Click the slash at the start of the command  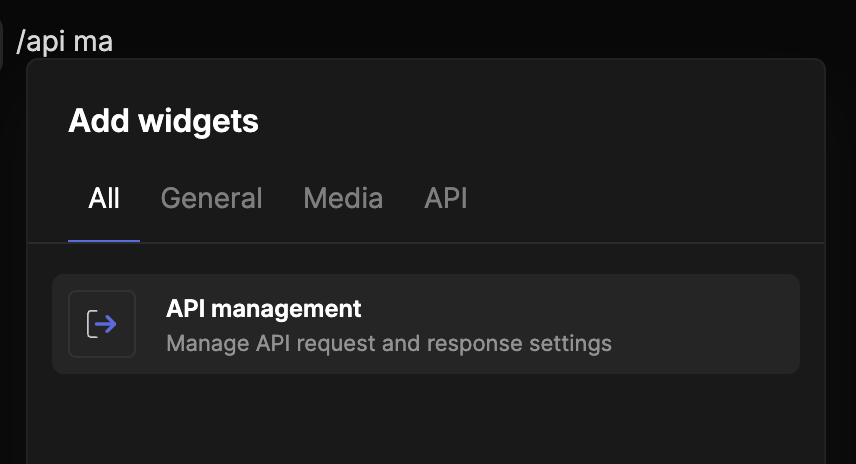point(21,42)
